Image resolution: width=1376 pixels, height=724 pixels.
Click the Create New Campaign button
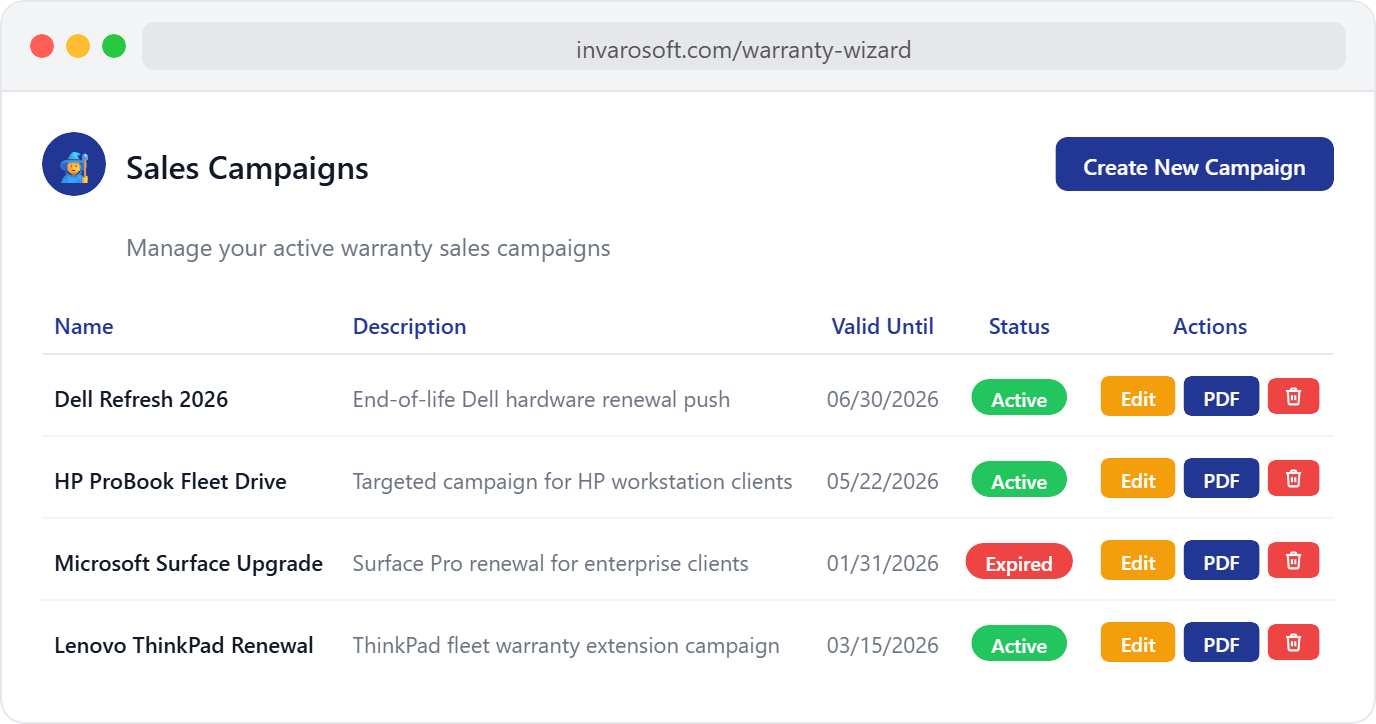click(x=1194, y=164)
